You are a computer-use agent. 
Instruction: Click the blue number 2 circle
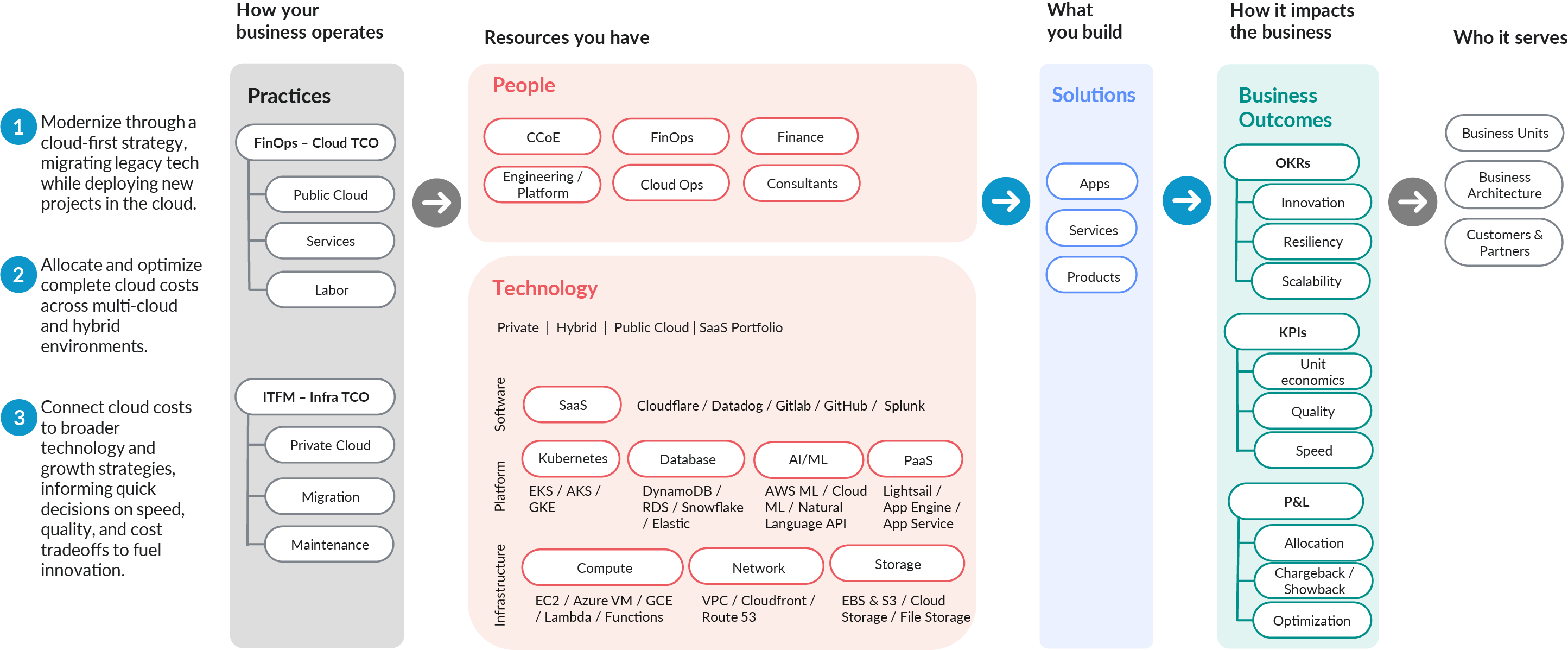tap(19, 275)
